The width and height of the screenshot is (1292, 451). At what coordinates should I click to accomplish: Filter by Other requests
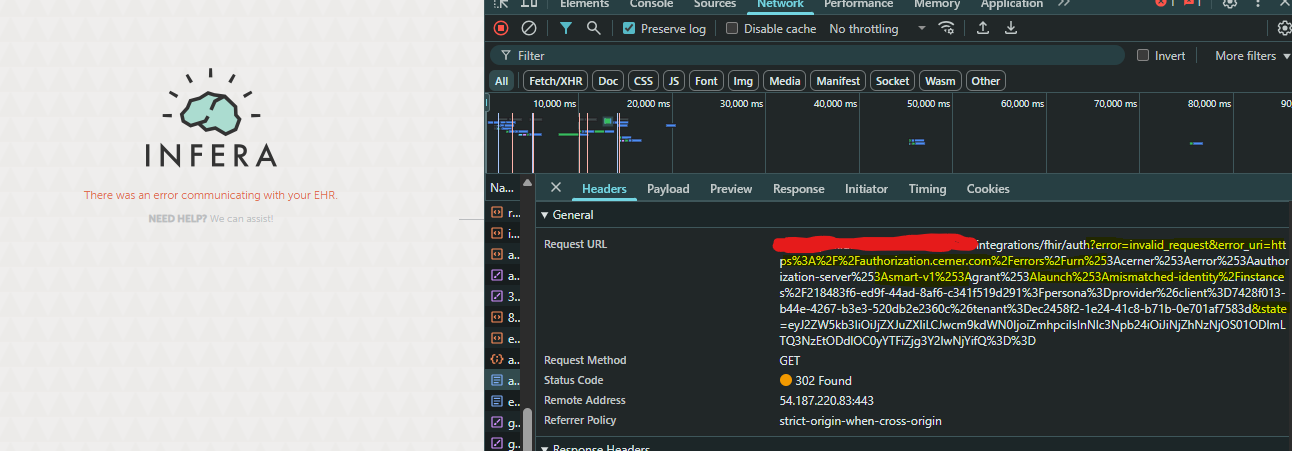click(x=986, y=81)
